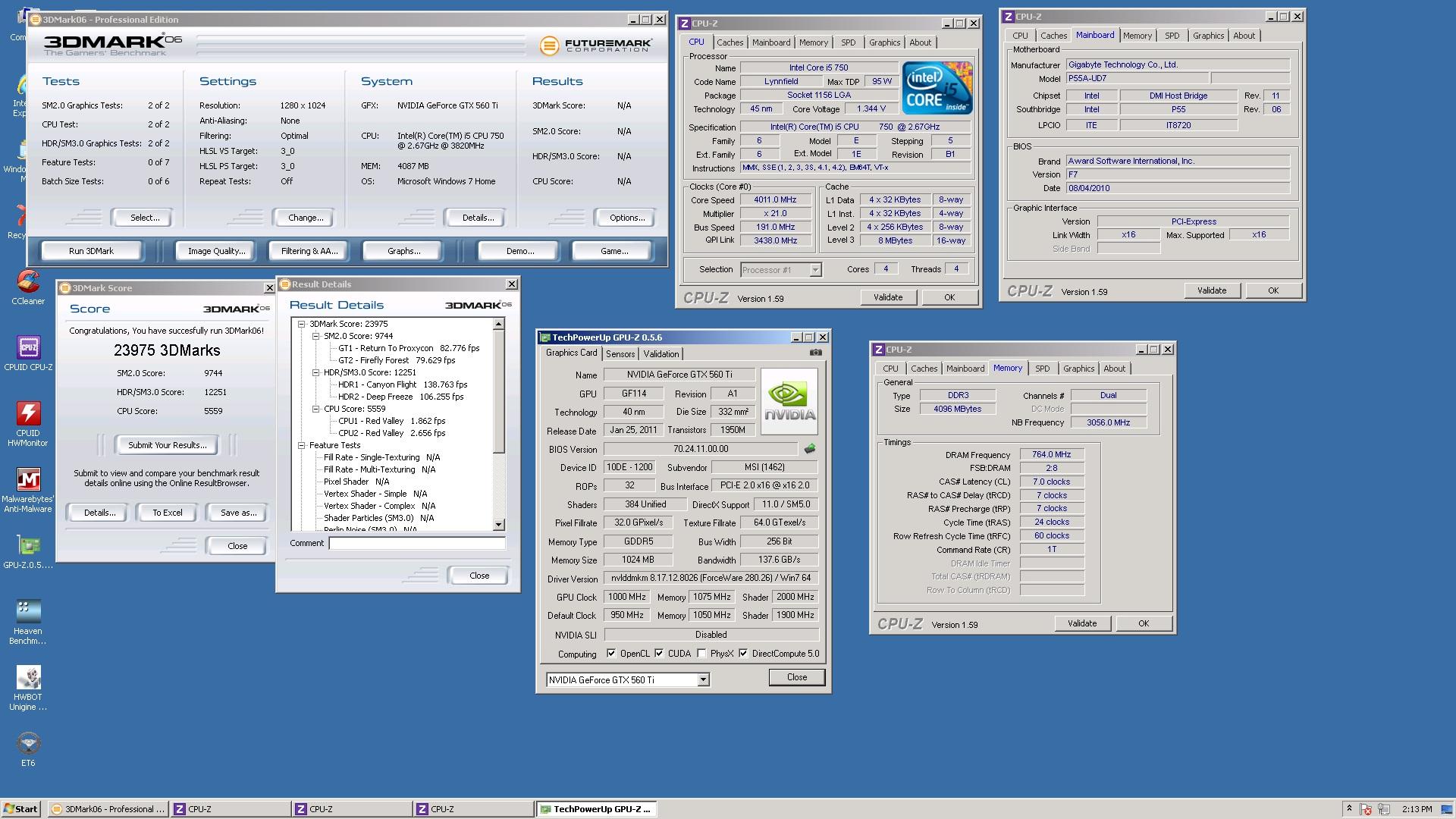Click OK in CPU-Z Mainboard window
The height and width of the screenshot is (819, 1456).
pyautogui.click(x=1273, y=290)
